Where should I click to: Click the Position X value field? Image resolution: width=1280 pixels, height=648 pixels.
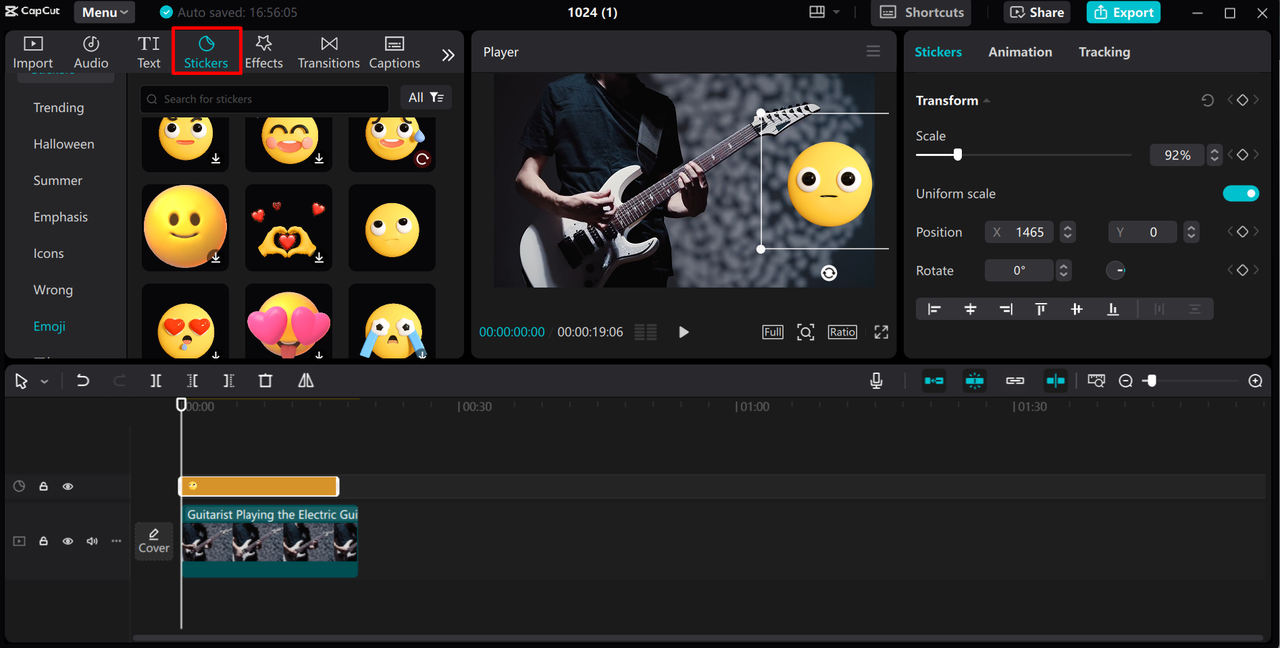click(x=1020, y=232)
